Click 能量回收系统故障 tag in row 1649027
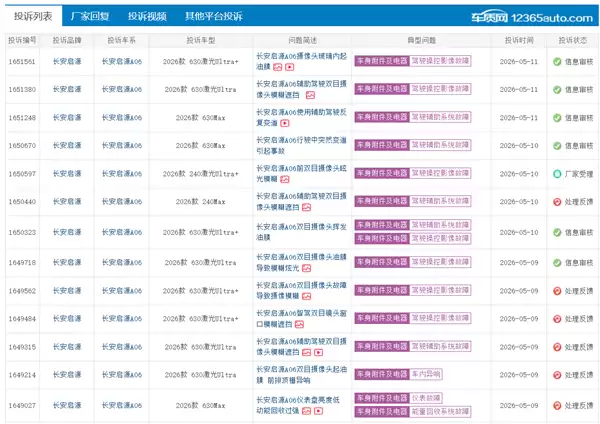The image size is (600, 424). click(440, 412)
